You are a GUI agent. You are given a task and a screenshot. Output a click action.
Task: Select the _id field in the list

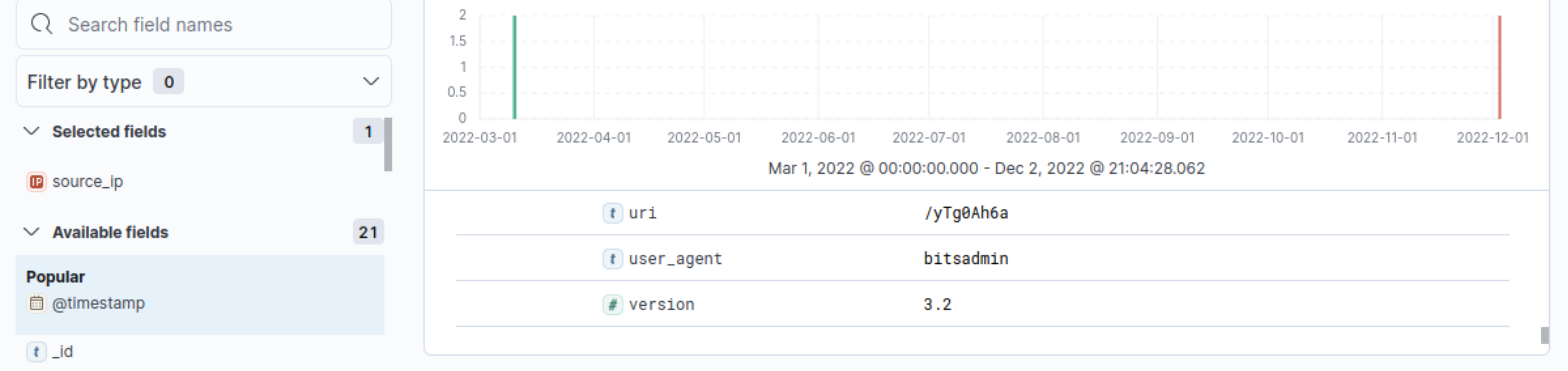click(x=63, y=351)
